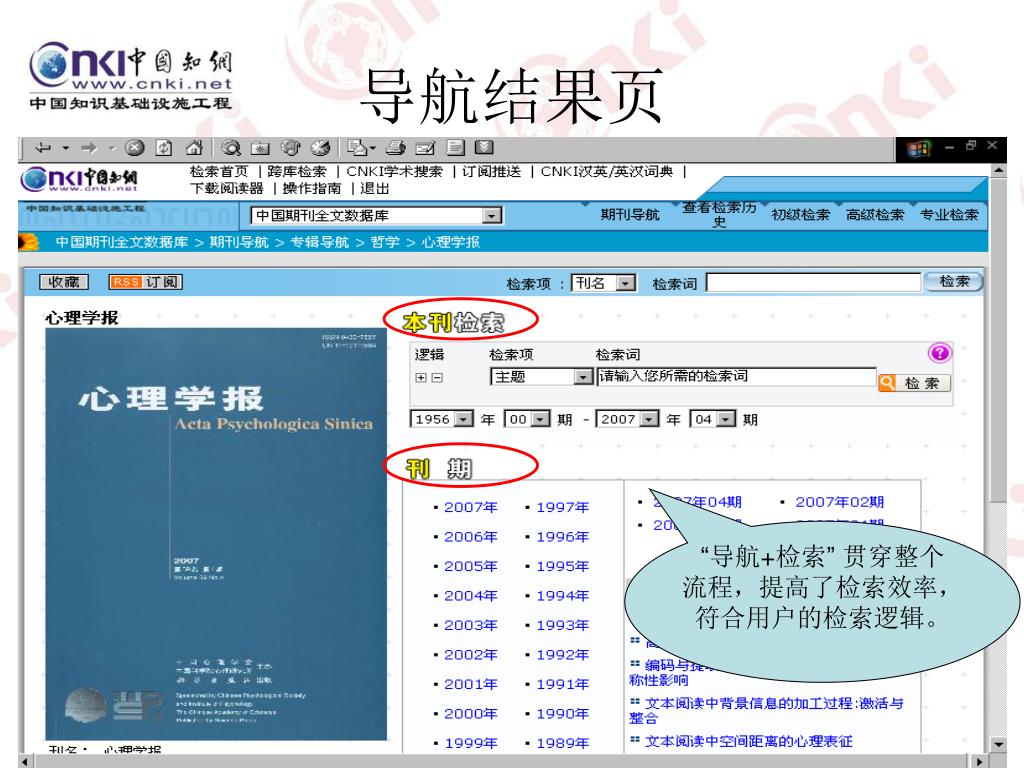This screenshot has width=1024, height=768.
Task: Click the 退出 logout link
Action: point(374,188)
